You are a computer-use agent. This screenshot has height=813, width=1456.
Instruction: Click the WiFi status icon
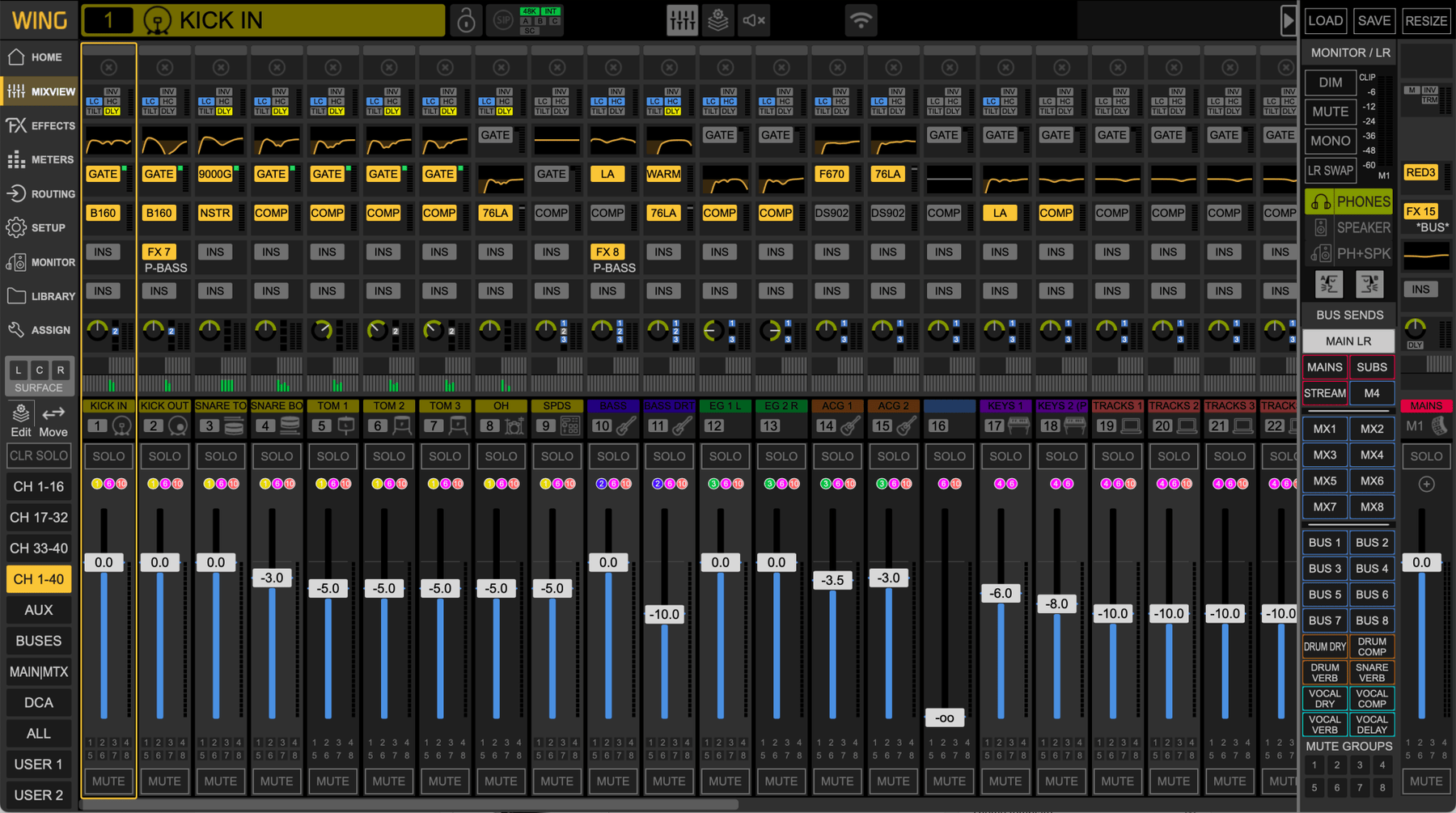861,20
